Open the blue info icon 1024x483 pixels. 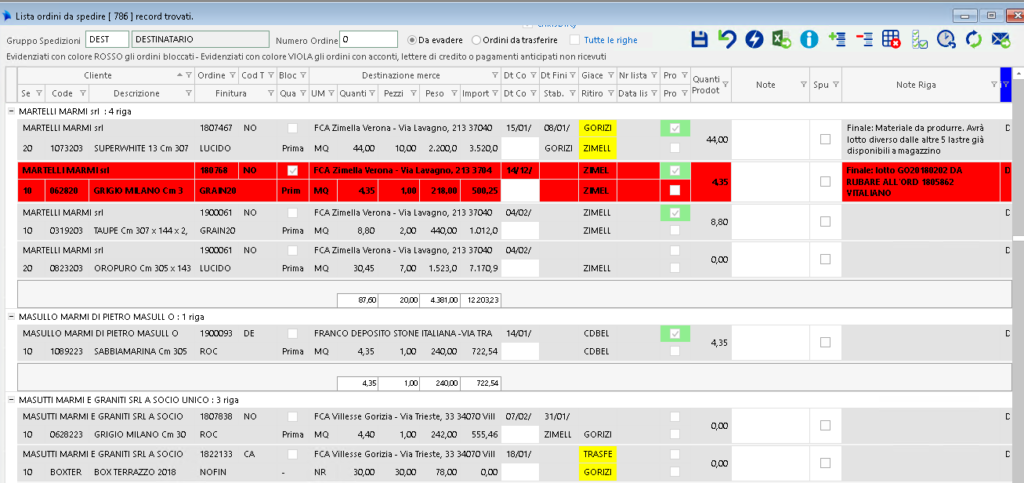[809, 40]
